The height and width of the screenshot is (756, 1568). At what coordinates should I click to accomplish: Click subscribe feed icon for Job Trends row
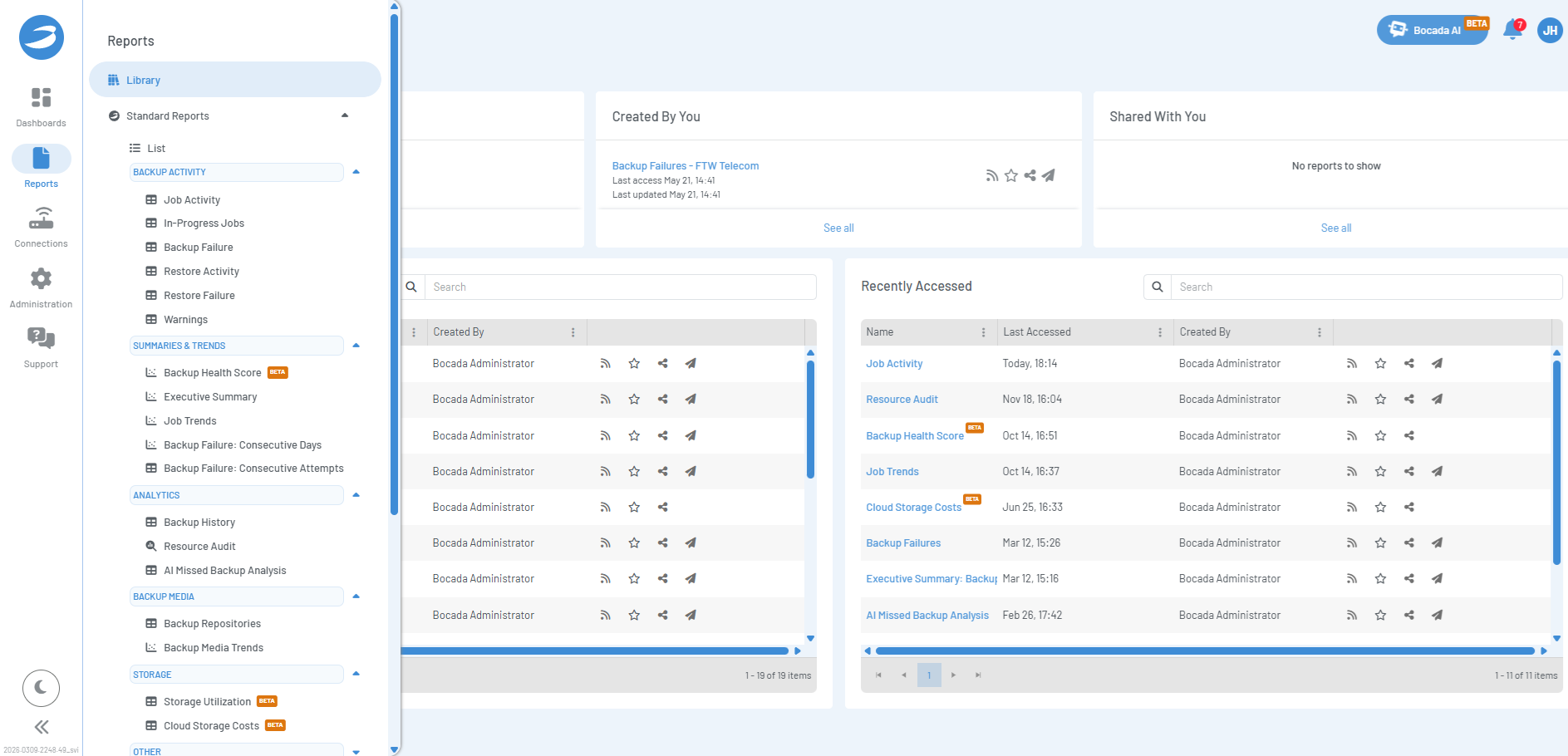pos(1352,471)
